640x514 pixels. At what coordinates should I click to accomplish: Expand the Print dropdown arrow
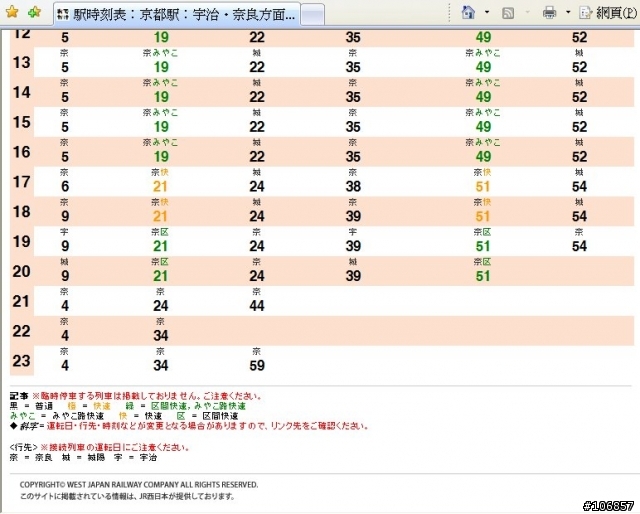(x=568, y=13)
